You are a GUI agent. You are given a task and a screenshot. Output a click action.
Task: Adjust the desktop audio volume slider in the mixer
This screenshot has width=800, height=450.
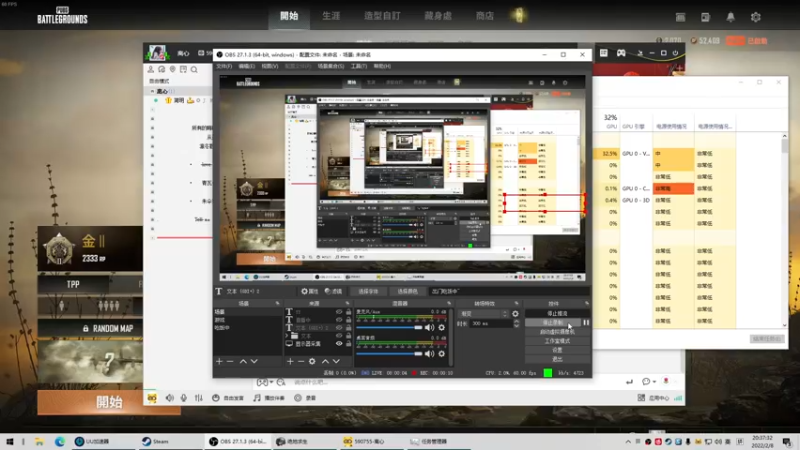coord(389,354)
